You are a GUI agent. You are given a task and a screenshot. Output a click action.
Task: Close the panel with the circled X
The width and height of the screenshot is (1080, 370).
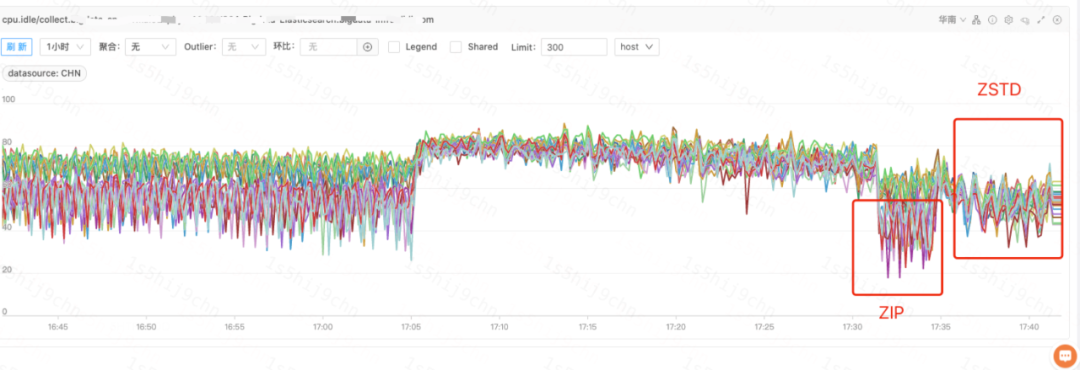coord(1057,20)
